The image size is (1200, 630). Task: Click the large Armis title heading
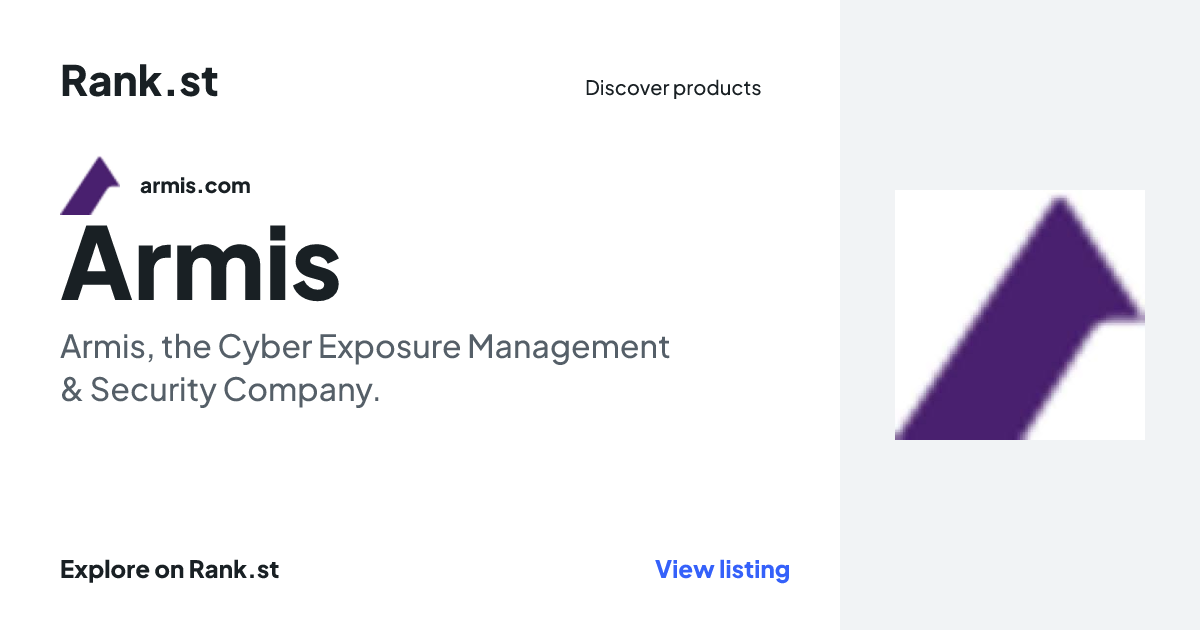[200, 263]
